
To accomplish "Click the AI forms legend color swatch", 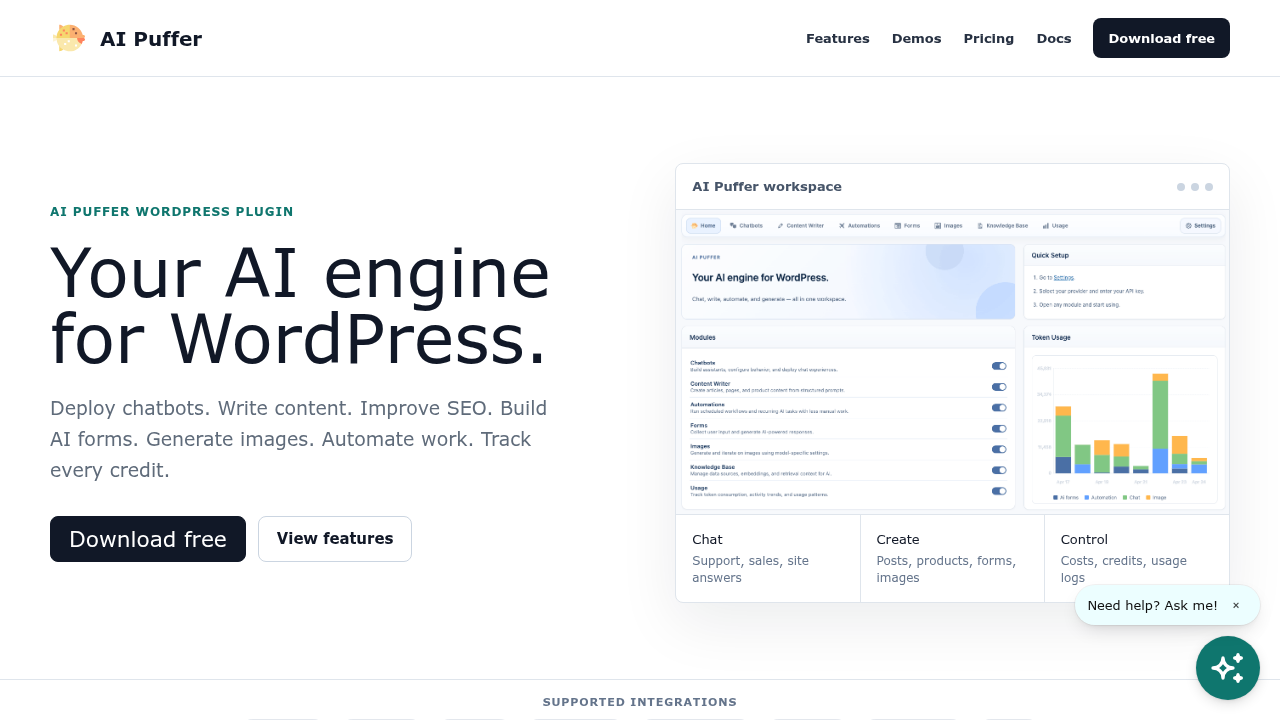I will point(1055,497).
